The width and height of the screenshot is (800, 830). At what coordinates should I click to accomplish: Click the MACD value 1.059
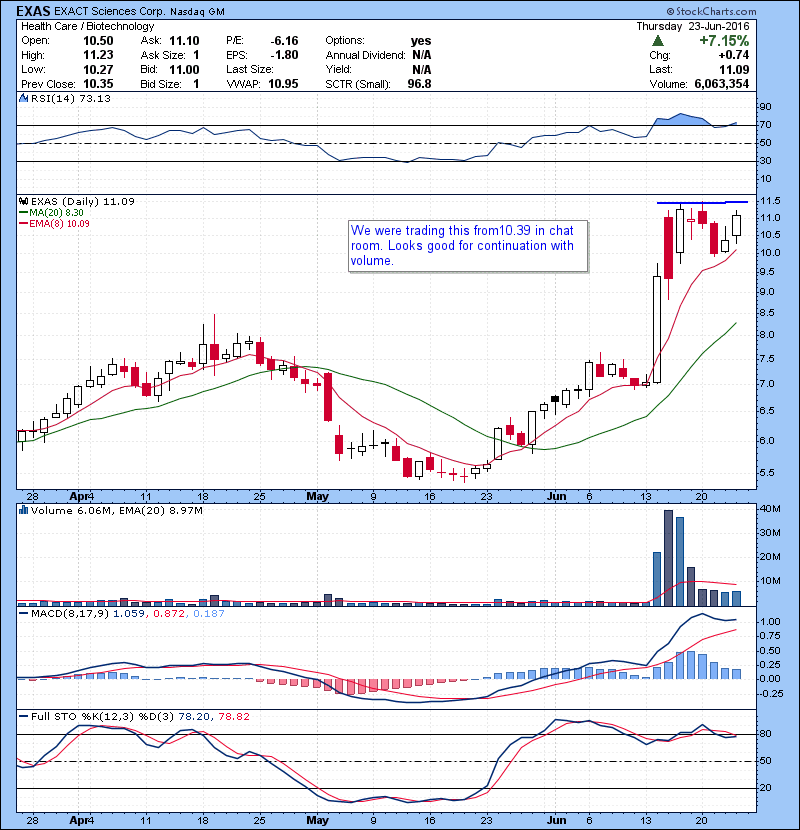coord(128,614)
